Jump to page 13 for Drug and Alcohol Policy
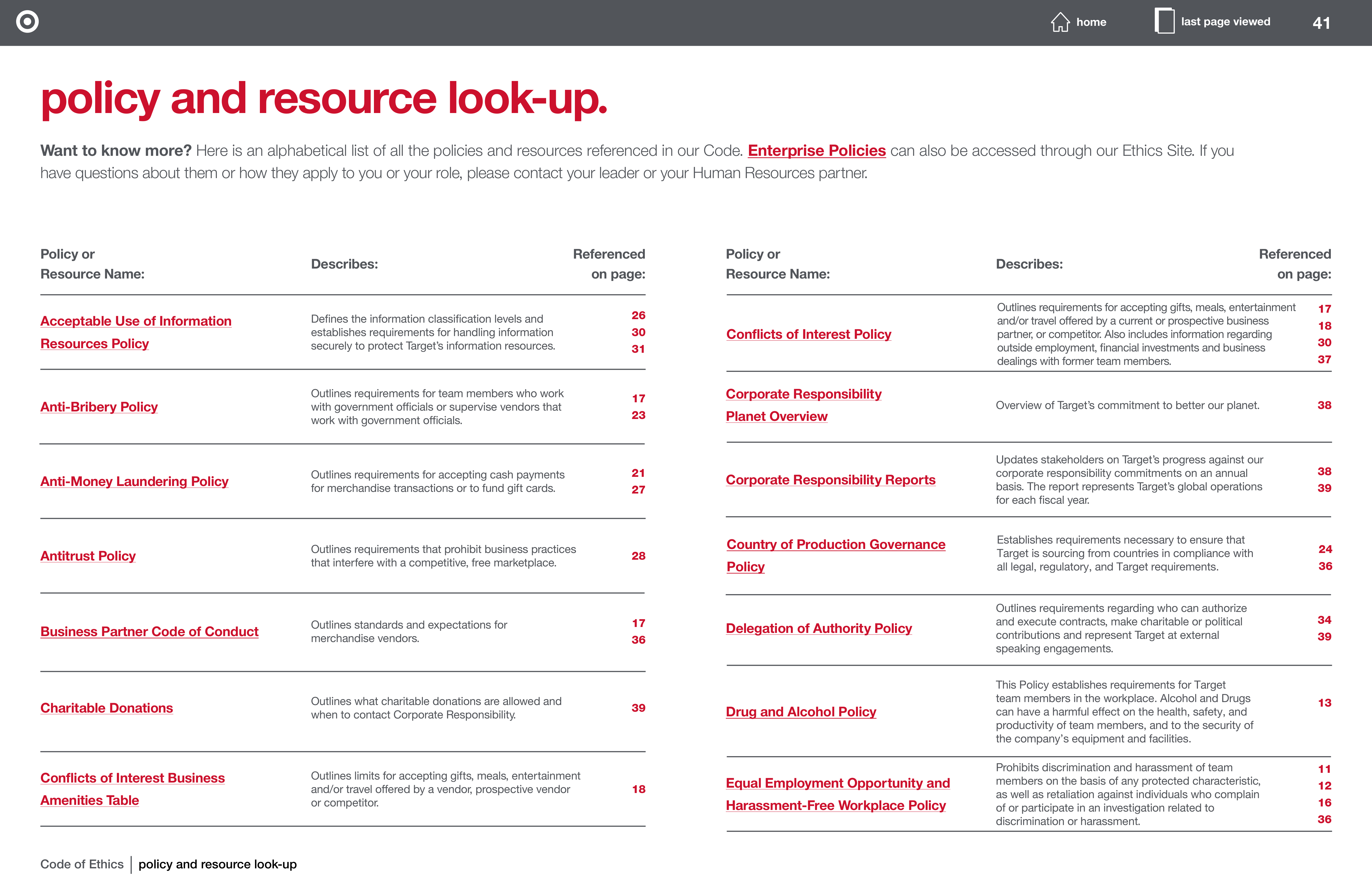The height and width of the screenshot is (888, 1372). (1324, 703)
